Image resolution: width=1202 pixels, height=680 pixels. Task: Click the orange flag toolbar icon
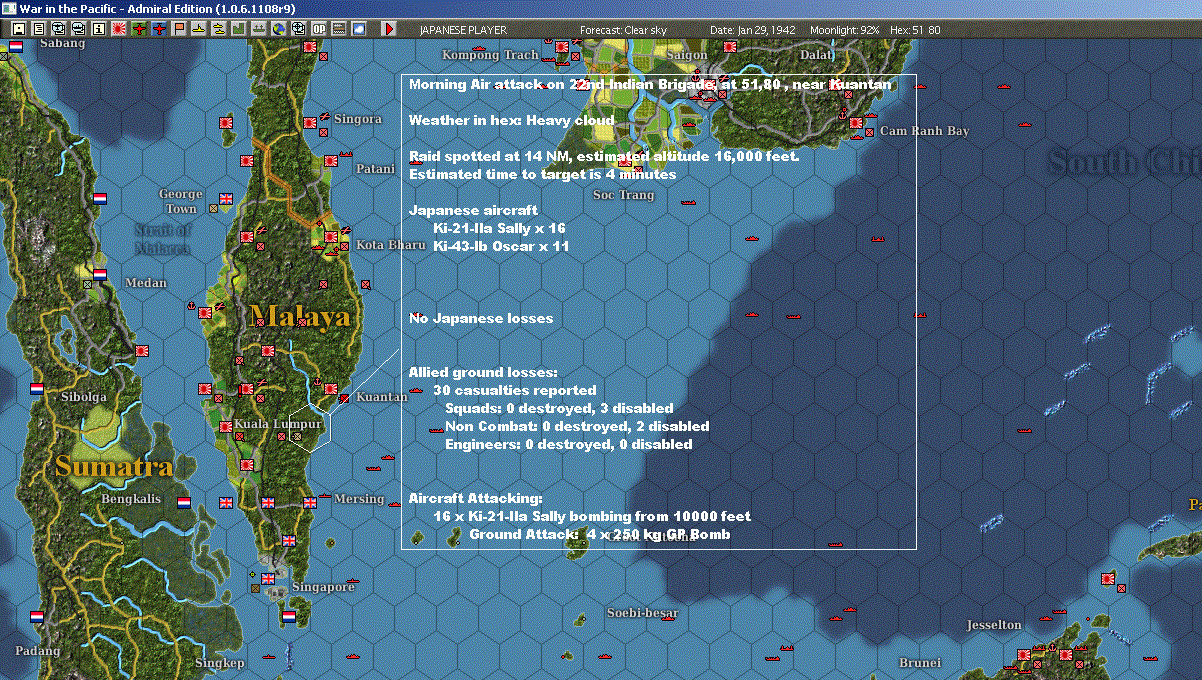(180, 29)
